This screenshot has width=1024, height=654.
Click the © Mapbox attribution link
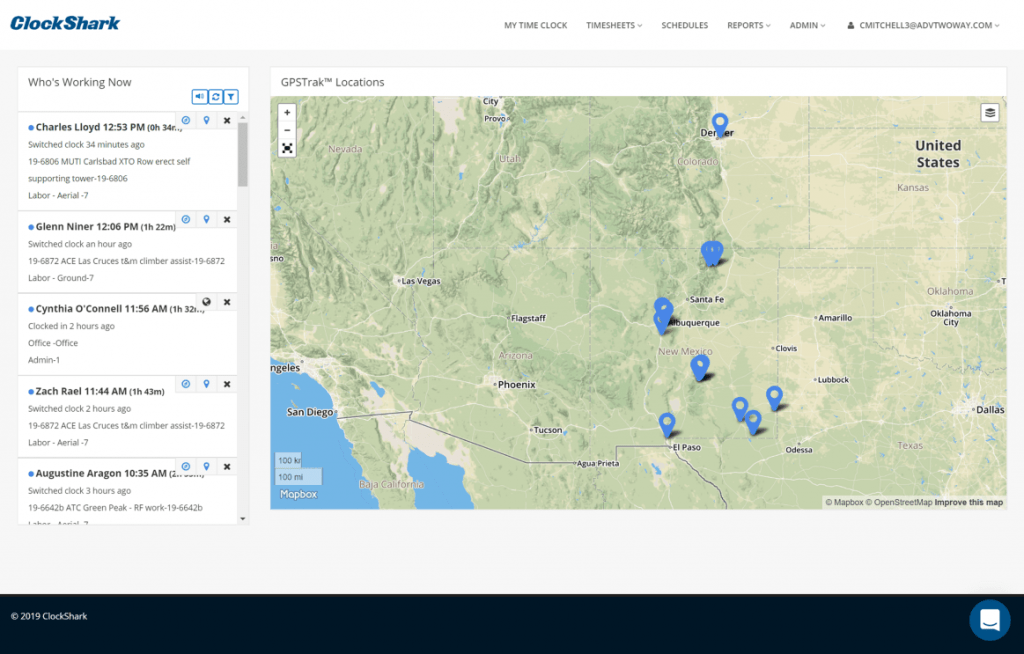click(x=844, y=502)
